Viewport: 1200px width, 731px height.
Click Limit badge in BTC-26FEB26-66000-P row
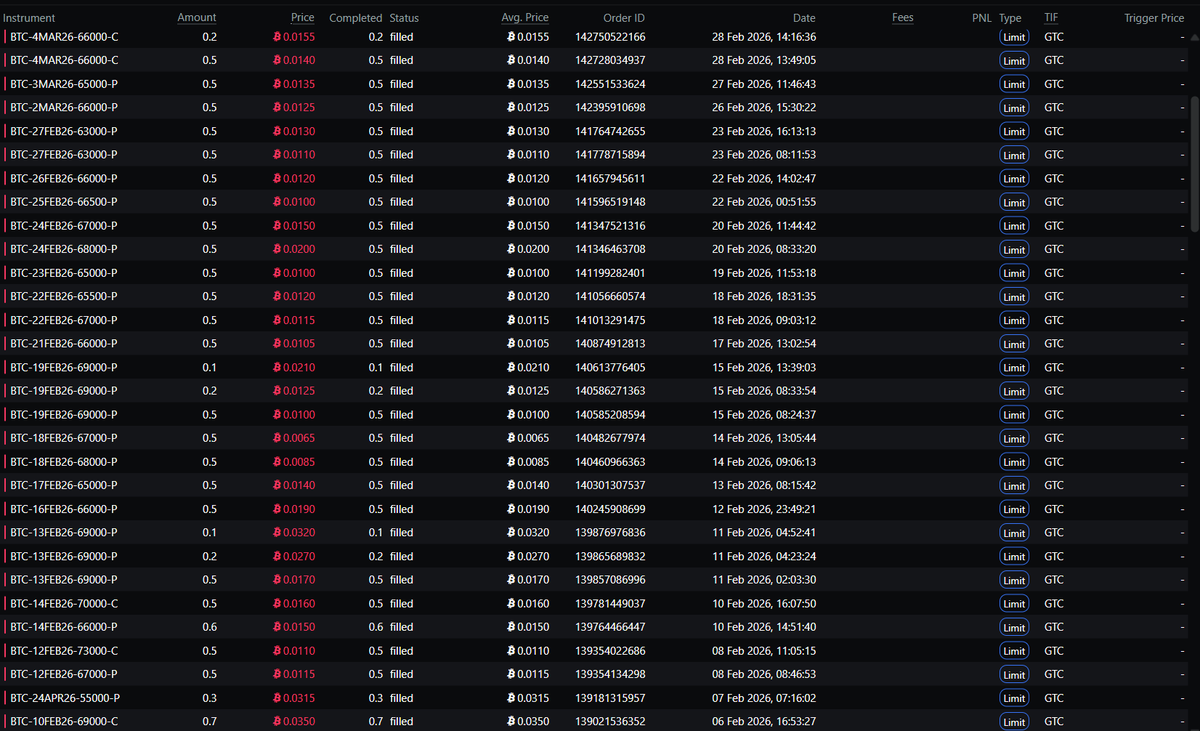[x=1014, y=179]
